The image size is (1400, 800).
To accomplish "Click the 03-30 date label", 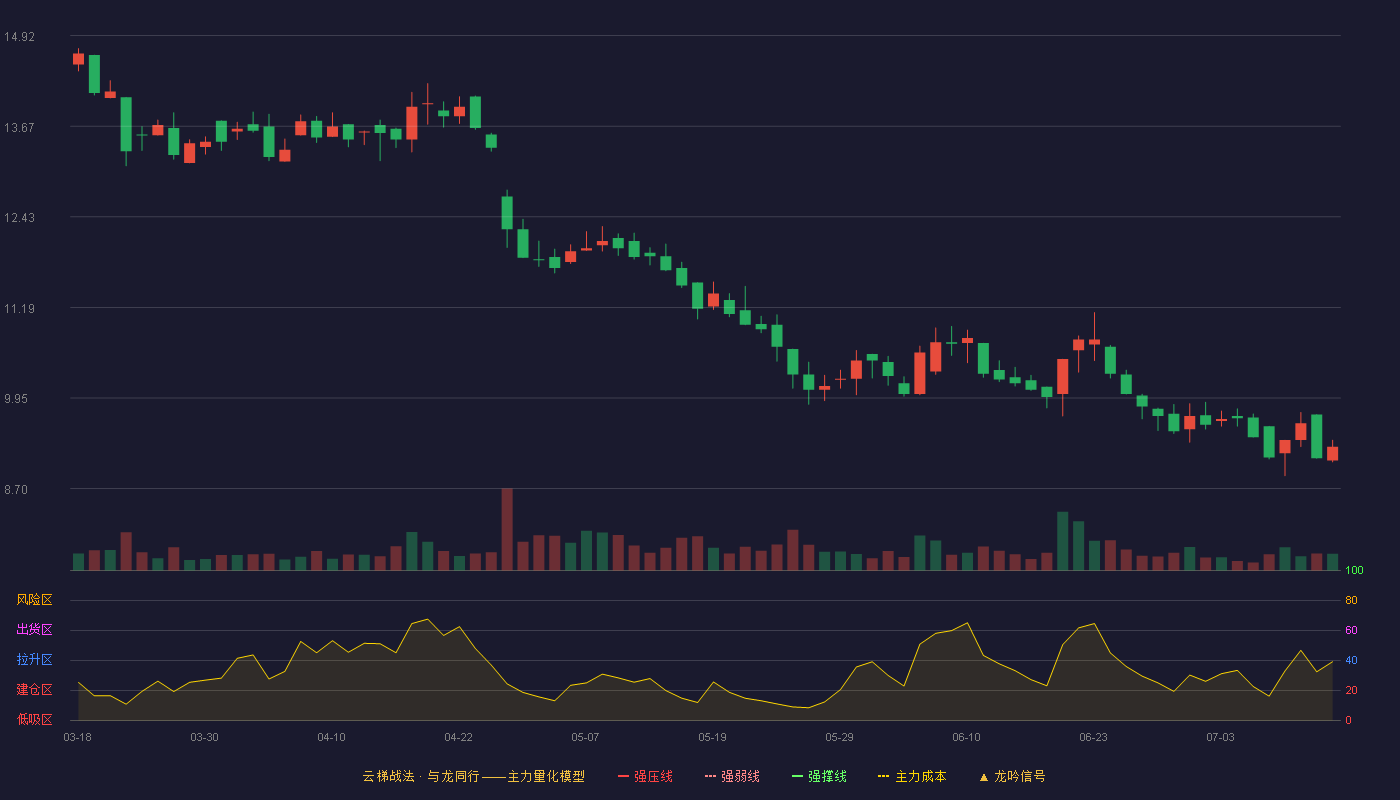I will pyautogui.click(x=204, y=737).
